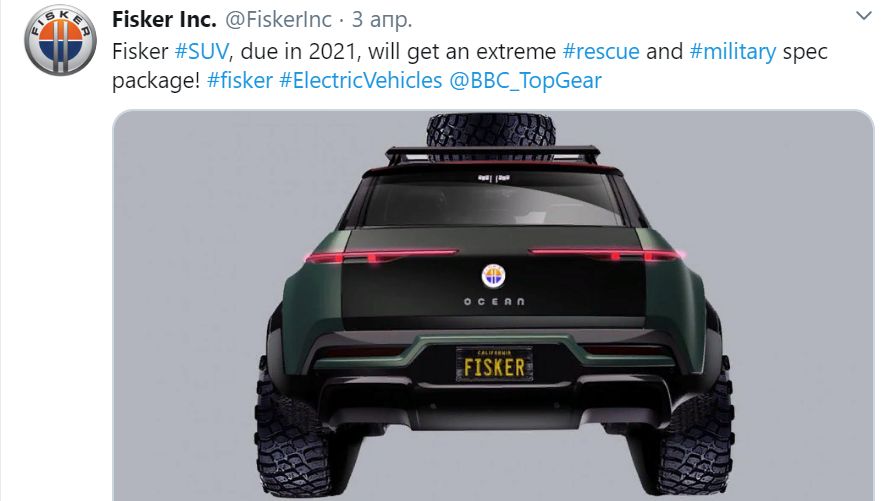Viewport: 892px width, 501px height.
Task: Follow the #ElectricVehicles hashtag link
Action: pos(361,80)
